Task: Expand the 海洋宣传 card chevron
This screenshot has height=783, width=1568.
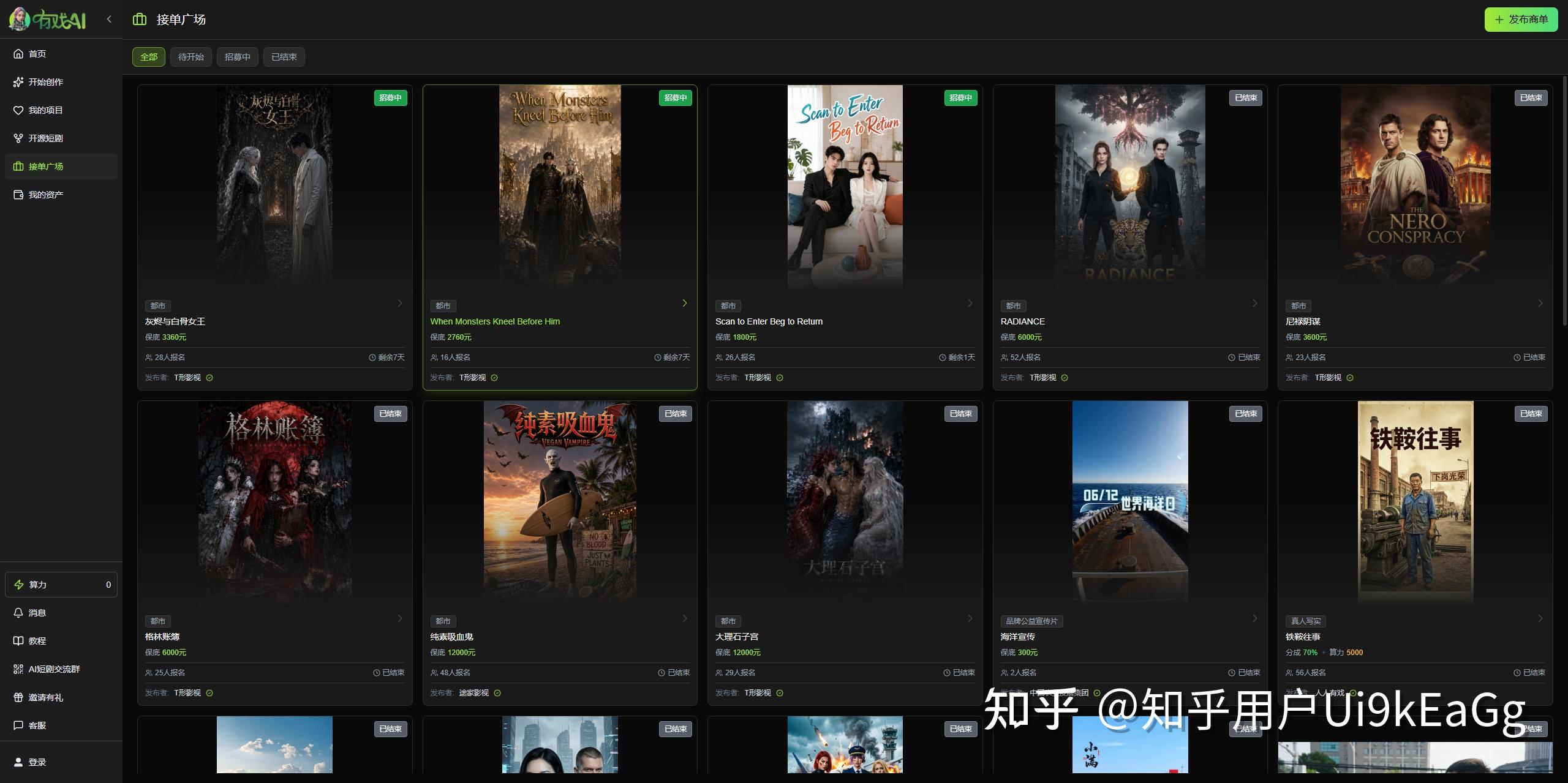Action: click(1255, 618)
